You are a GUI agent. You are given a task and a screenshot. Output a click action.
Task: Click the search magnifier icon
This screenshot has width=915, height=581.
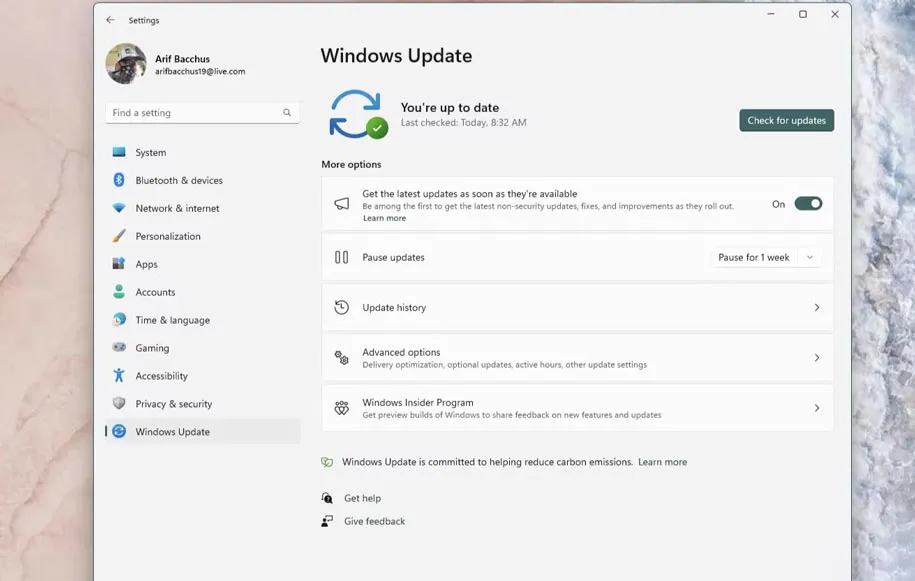[287, 113]
